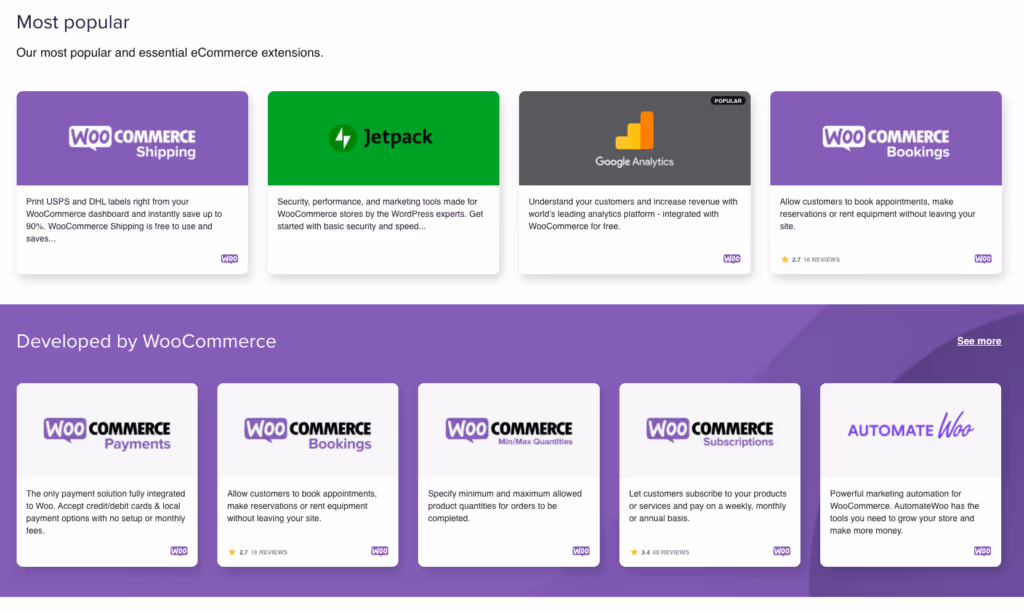
Task: Click the WooCommerce Shipping logo banner
Action: (x=131, y=137)
